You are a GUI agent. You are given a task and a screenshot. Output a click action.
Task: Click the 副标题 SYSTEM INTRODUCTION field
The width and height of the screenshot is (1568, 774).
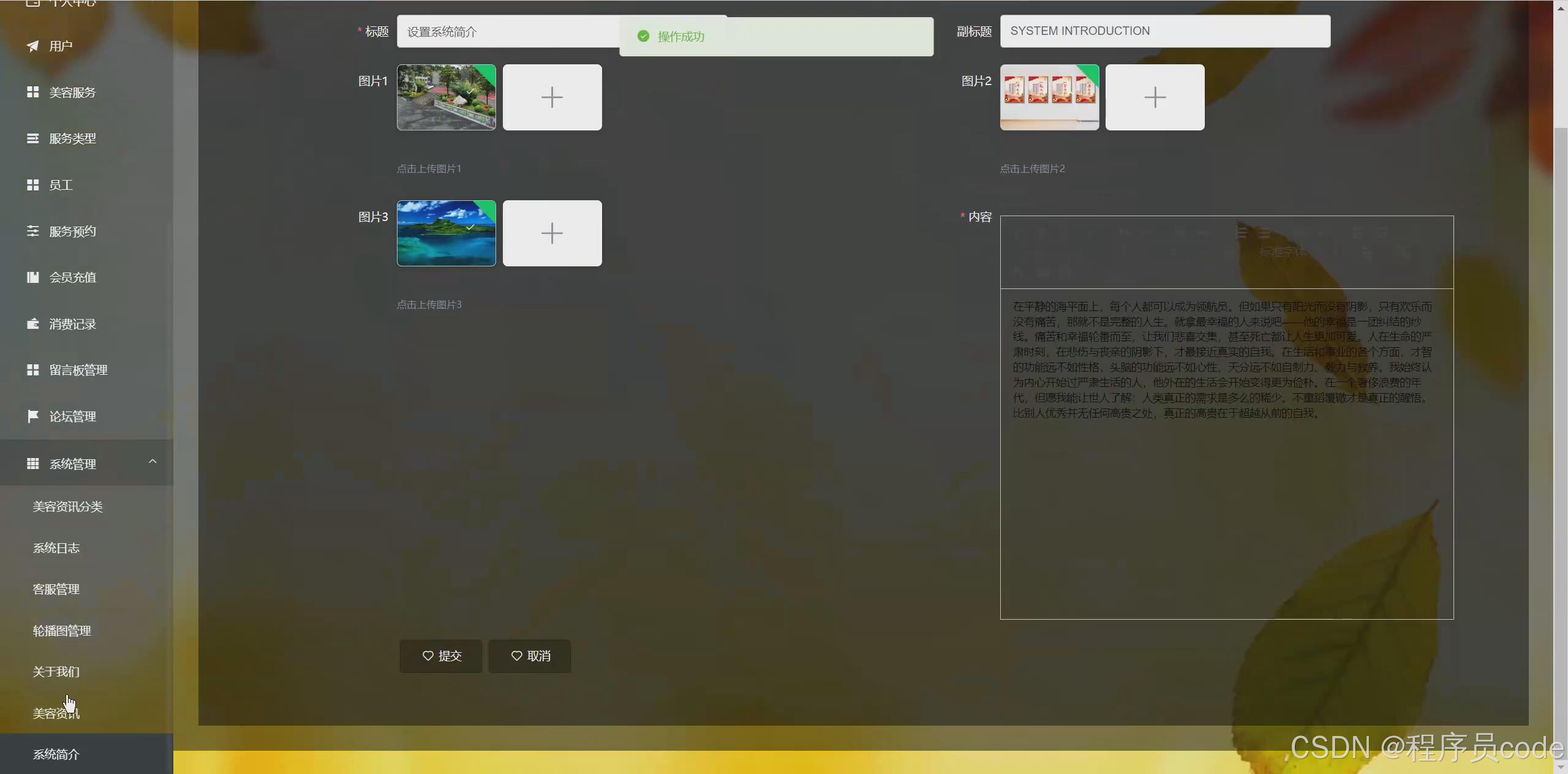(1163, 31)
